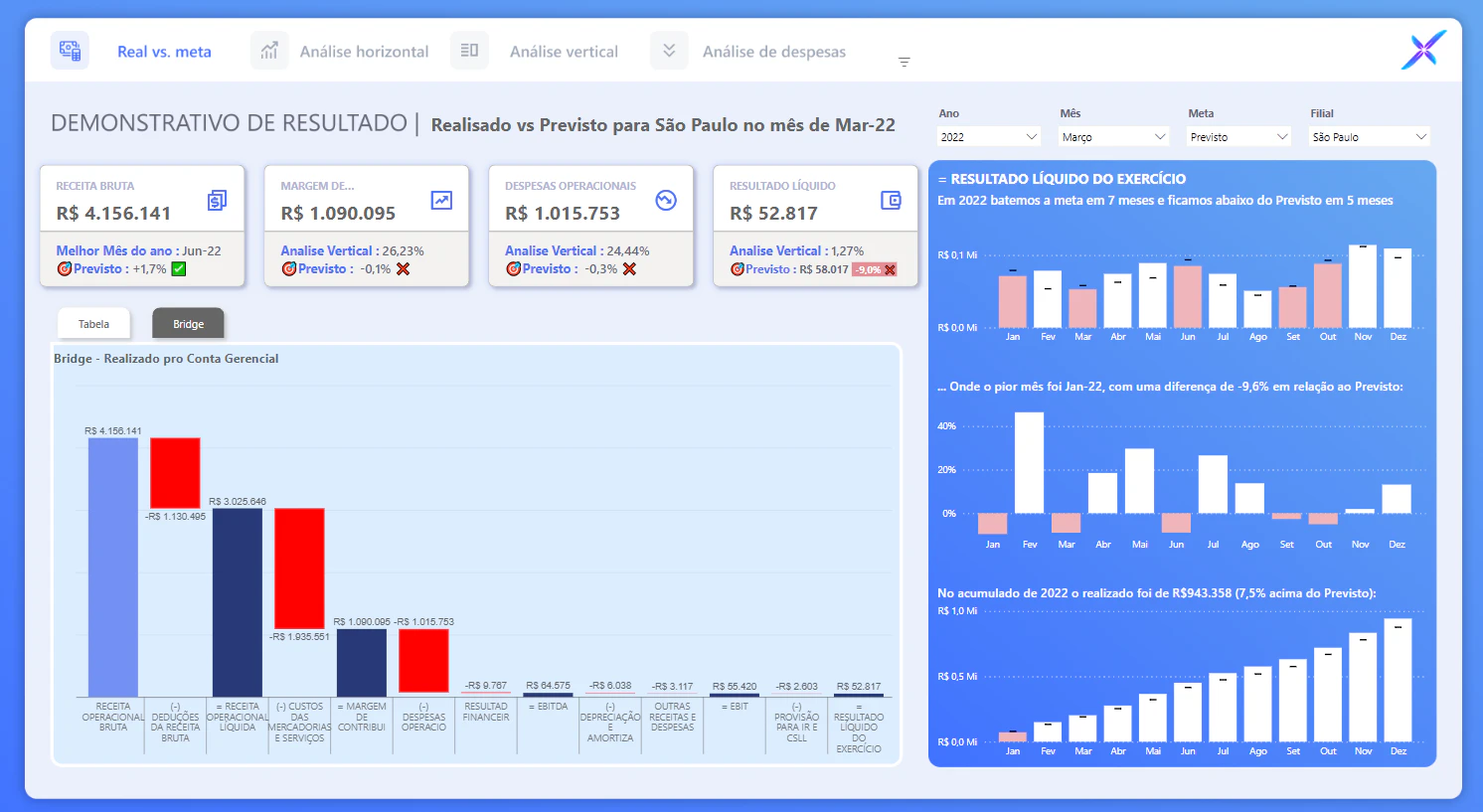This screenshot has width=1483, height=812.
Task: Click the Nov bar in top monthly chart
Action: [1363, 286]
